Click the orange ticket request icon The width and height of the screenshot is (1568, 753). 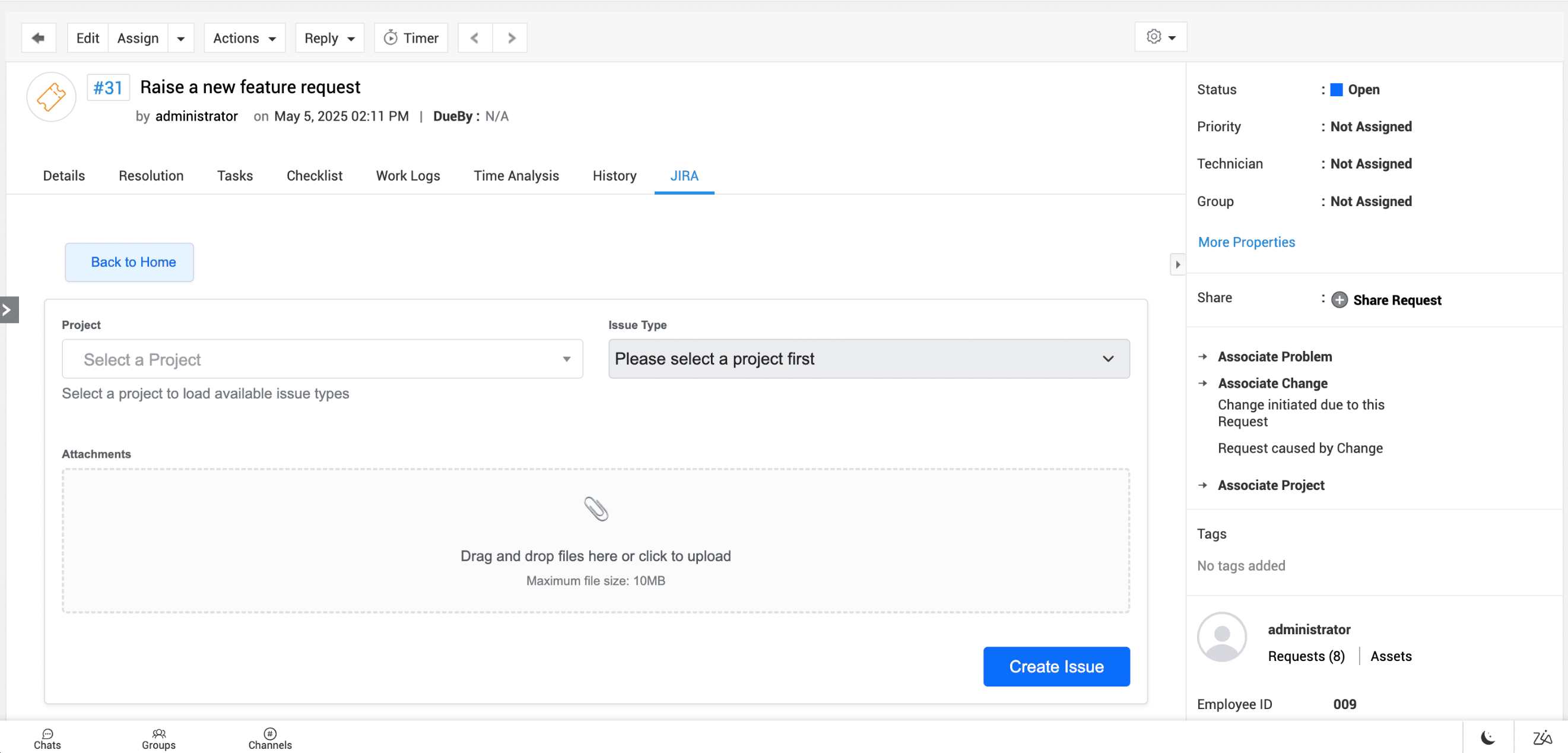point(51,97)
